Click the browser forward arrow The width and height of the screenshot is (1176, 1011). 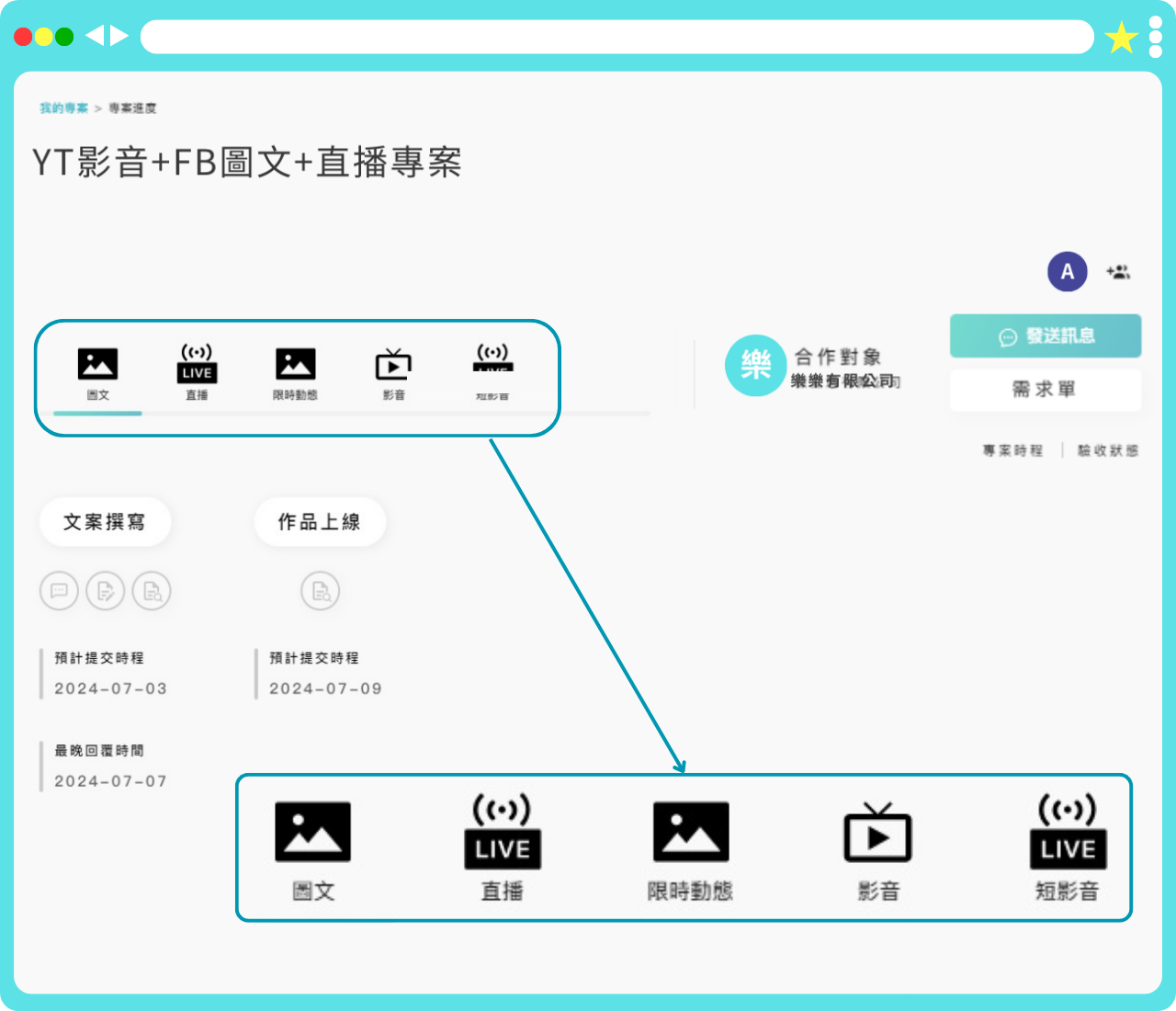119,36
